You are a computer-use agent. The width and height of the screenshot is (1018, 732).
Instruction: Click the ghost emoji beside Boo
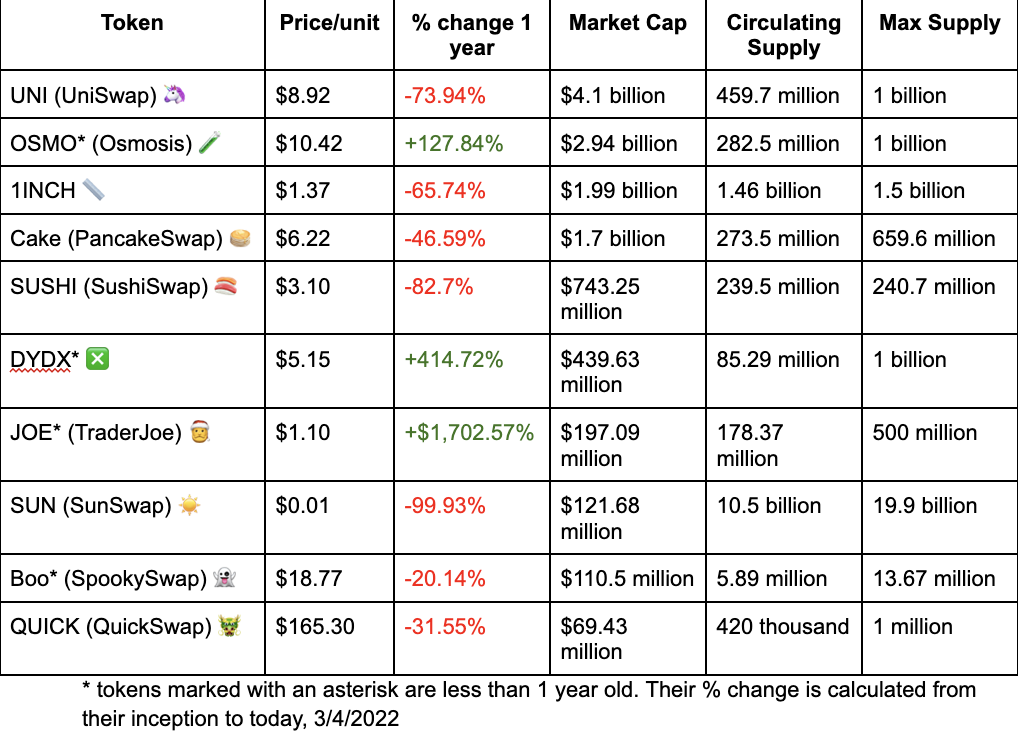tap(225, 577)
